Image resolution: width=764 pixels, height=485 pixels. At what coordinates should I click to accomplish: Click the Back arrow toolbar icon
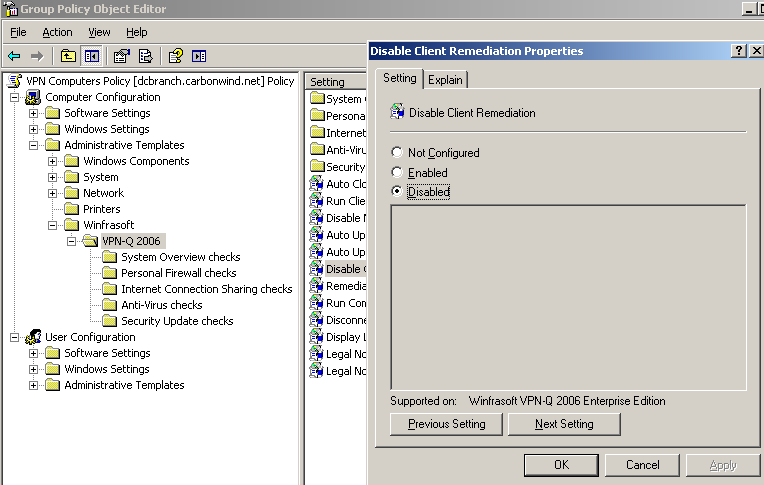click(x=14, y=57)
